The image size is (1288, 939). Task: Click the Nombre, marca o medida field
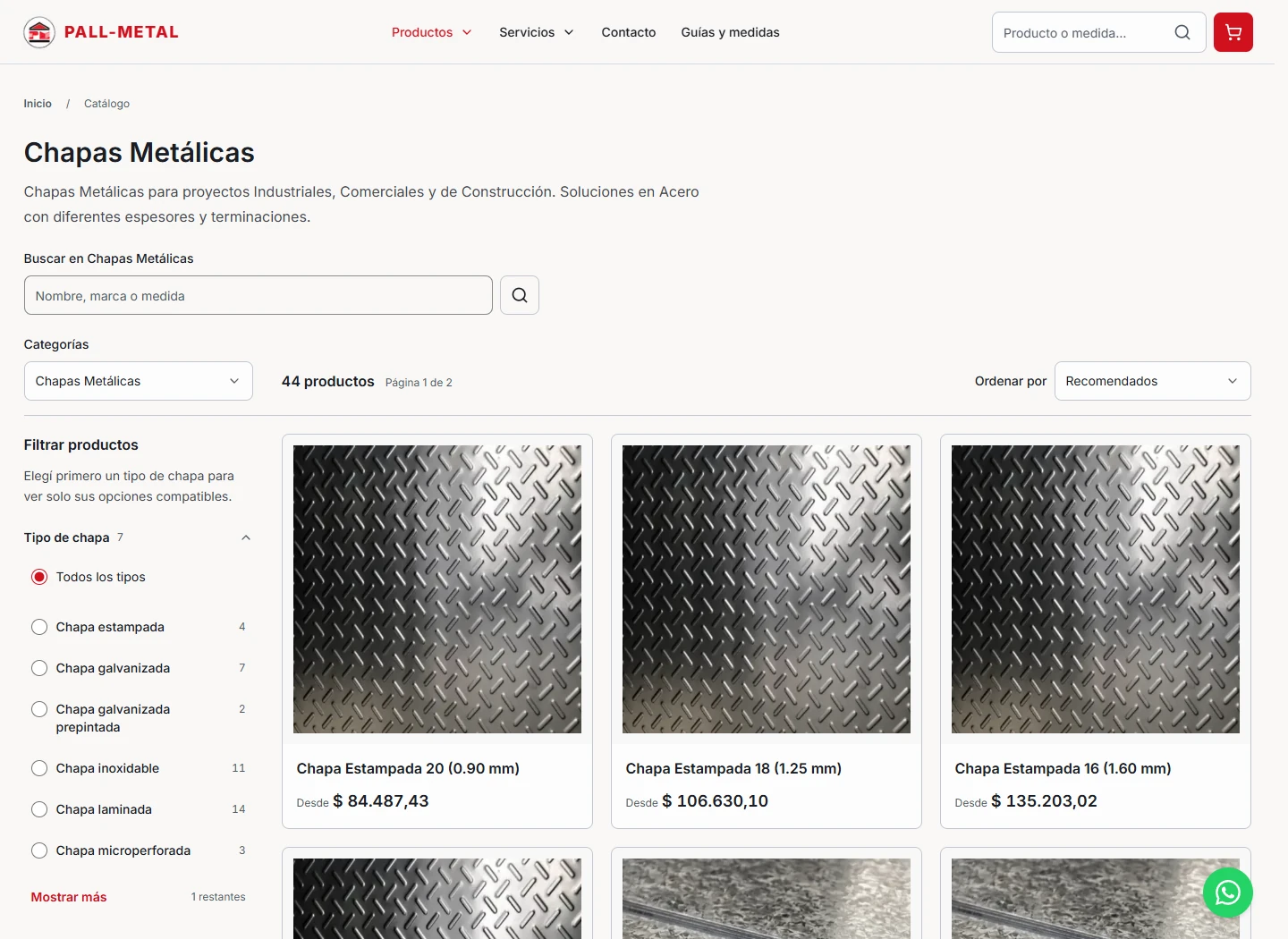258,295
